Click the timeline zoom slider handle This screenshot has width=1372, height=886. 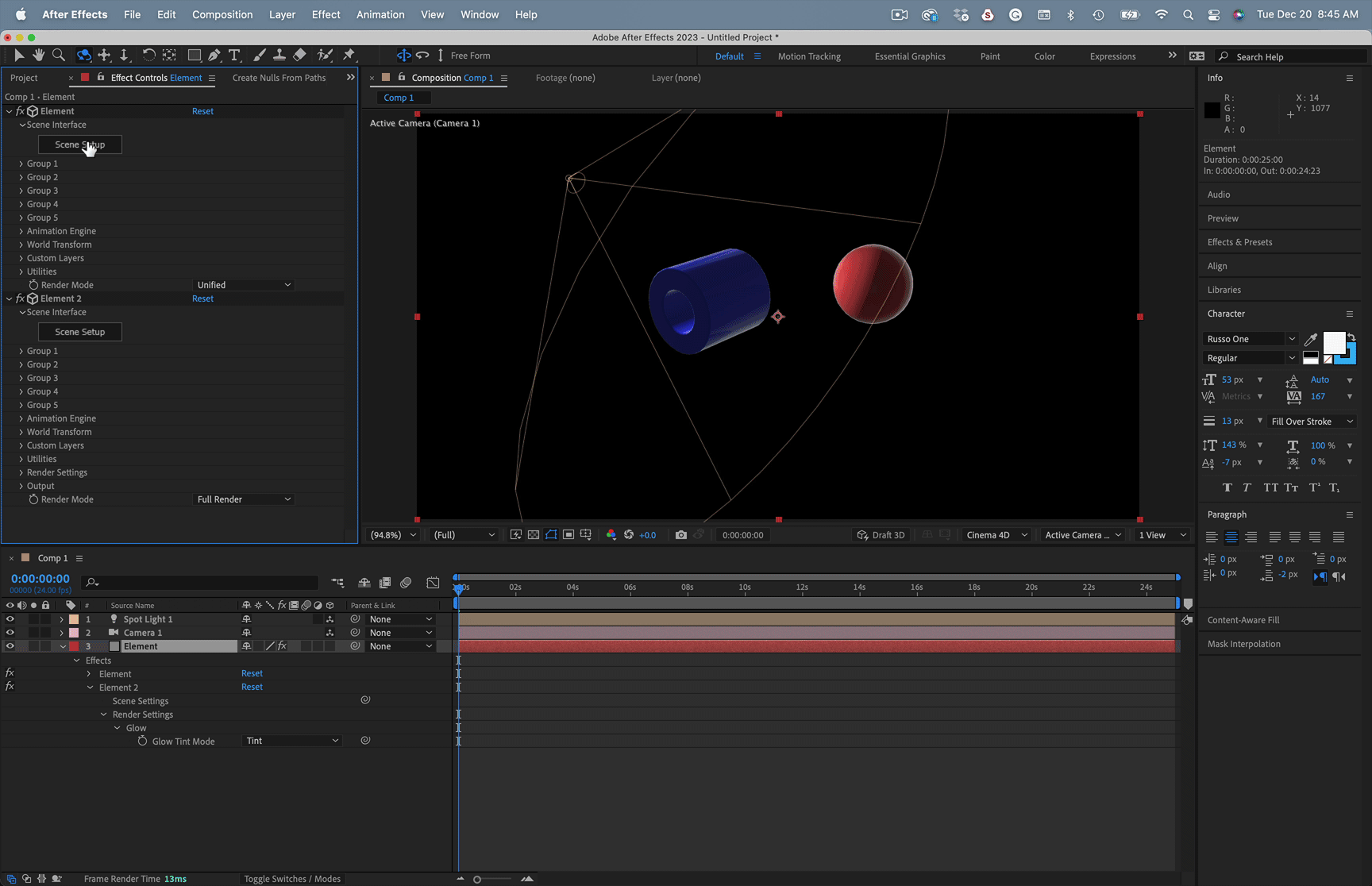pyautogui.click(x=476, y=879)
